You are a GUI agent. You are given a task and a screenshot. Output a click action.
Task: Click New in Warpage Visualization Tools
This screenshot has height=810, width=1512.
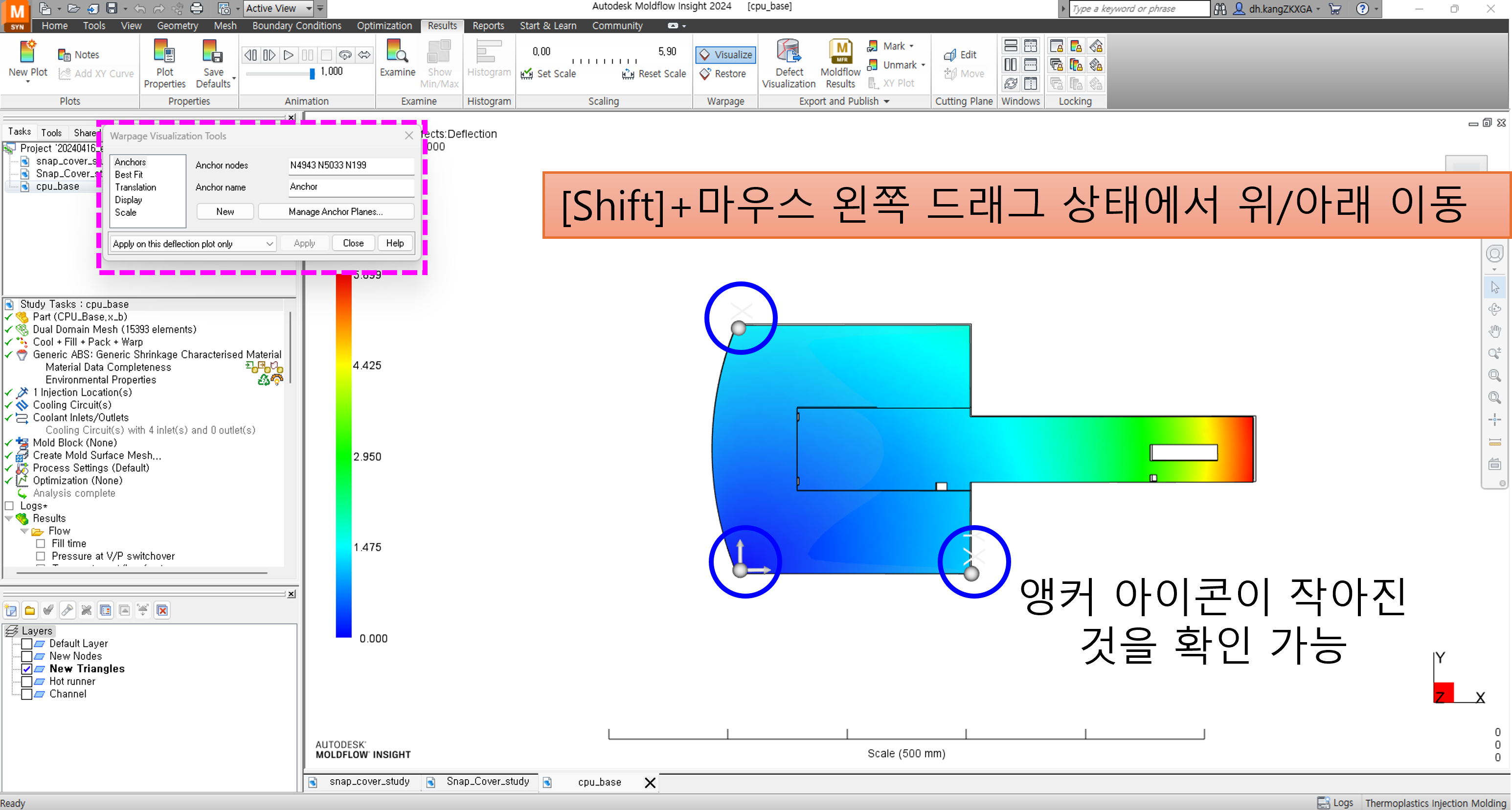pos(225,211)
